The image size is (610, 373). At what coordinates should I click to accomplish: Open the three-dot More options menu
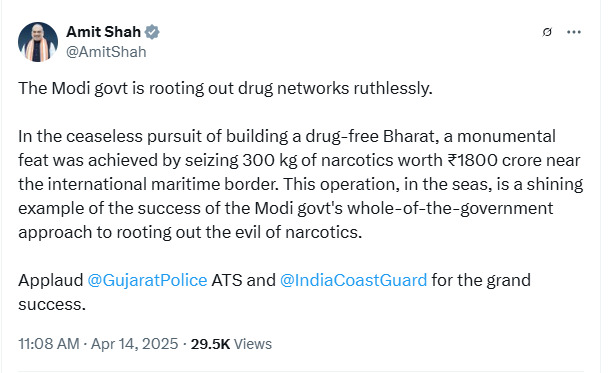[574, 32]
